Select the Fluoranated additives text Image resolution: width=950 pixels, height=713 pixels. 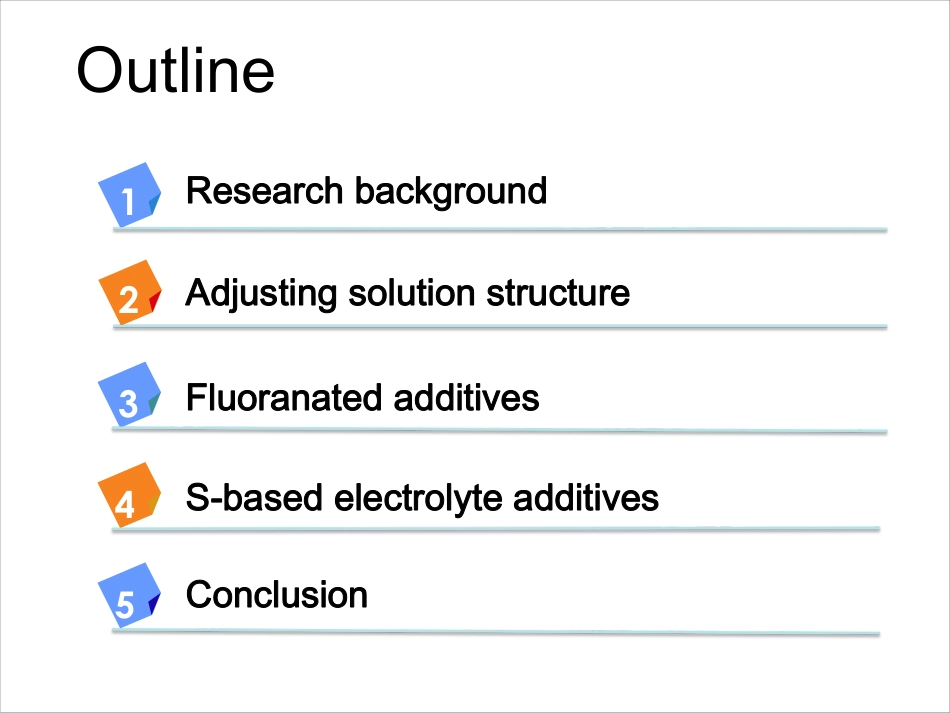point(362,398)
